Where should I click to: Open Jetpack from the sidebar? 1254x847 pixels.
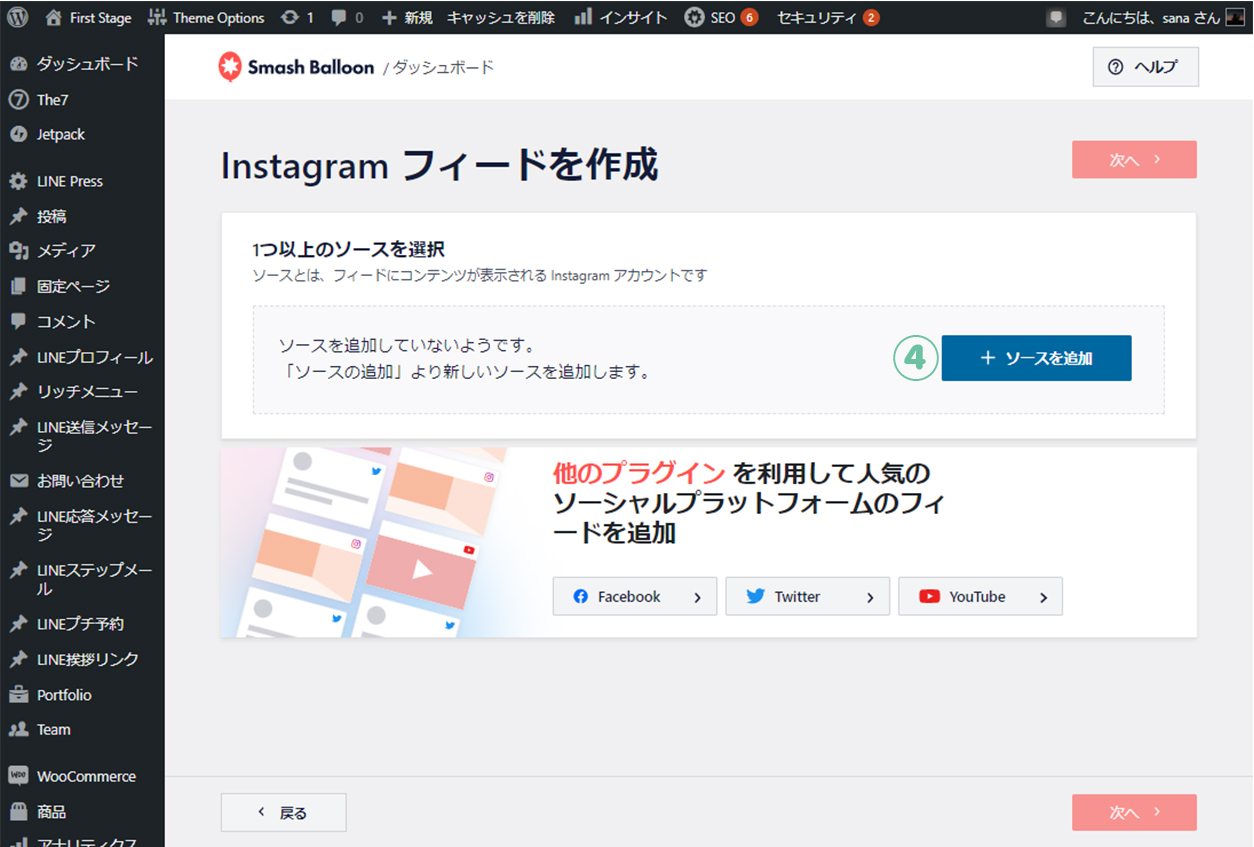(60, 134)
